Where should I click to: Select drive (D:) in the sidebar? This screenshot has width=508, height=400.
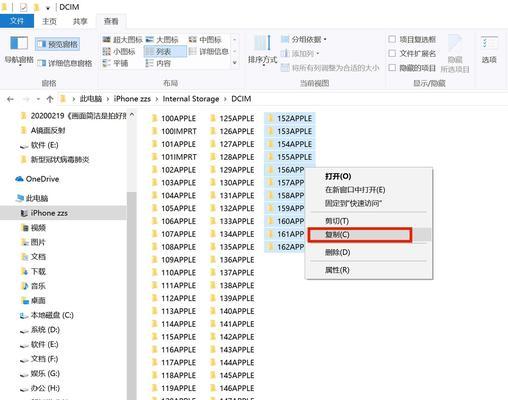coord(40,330)
